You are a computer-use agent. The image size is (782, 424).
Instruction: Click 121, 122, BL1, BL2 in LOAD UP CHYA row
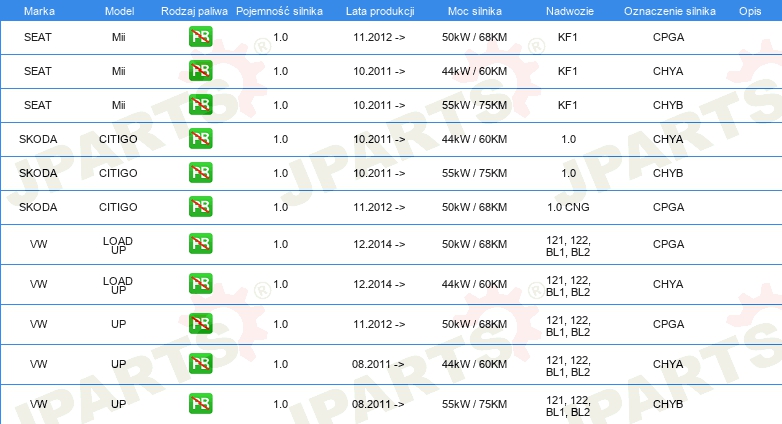click(x=568, y=286)
